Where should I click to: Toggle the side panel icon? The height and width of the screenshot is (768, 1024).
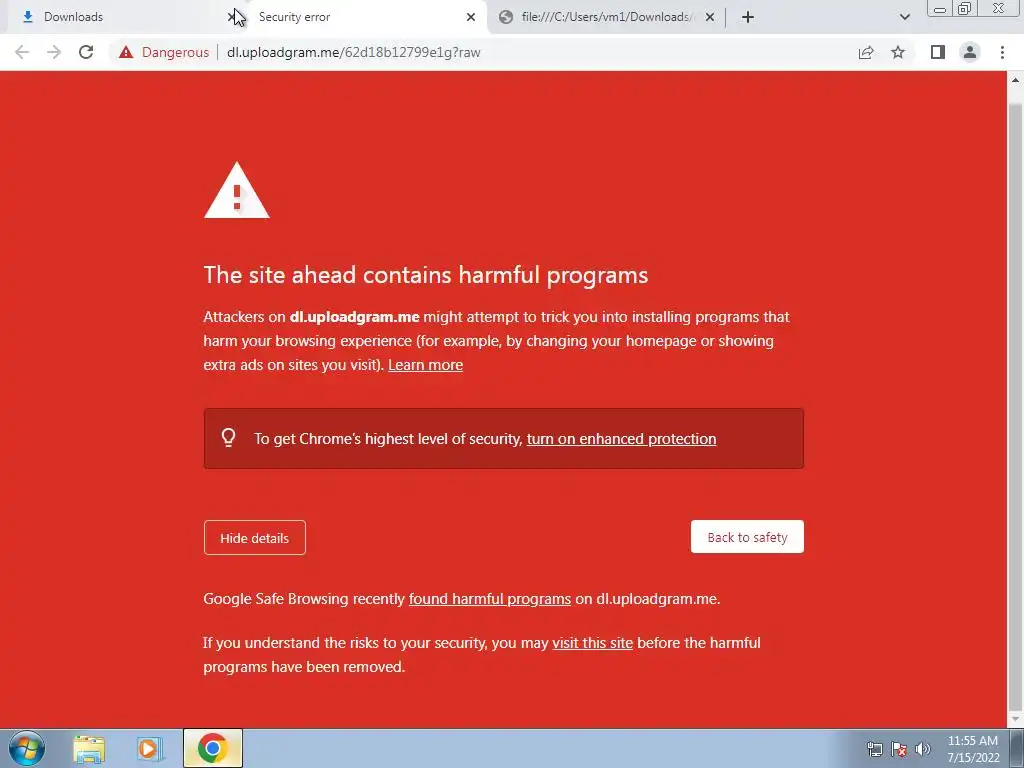point(938,52)
